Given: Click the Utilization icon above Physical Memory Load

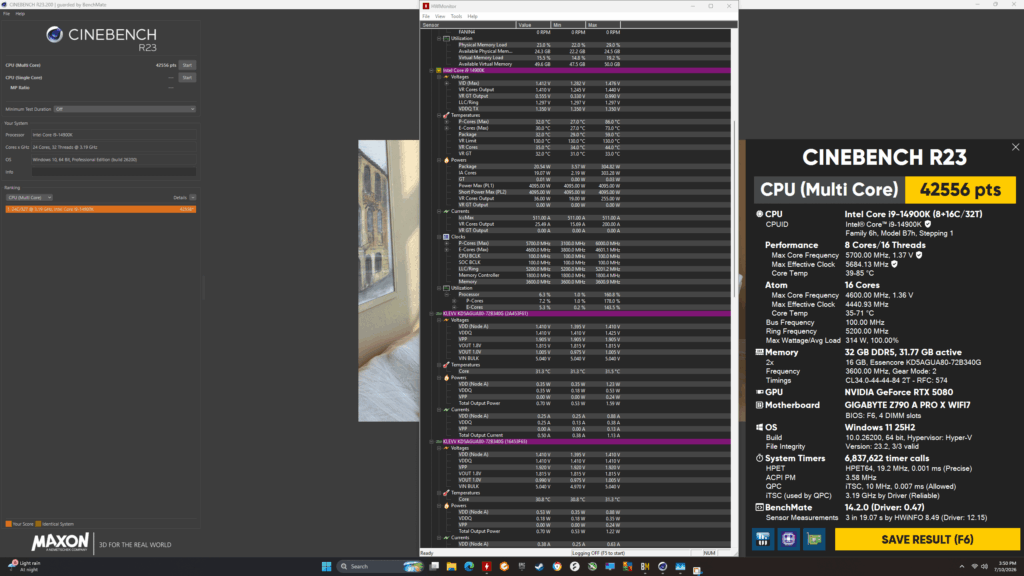Looking at the screenshot, I should pyautogui.click(x=447, y=39).
